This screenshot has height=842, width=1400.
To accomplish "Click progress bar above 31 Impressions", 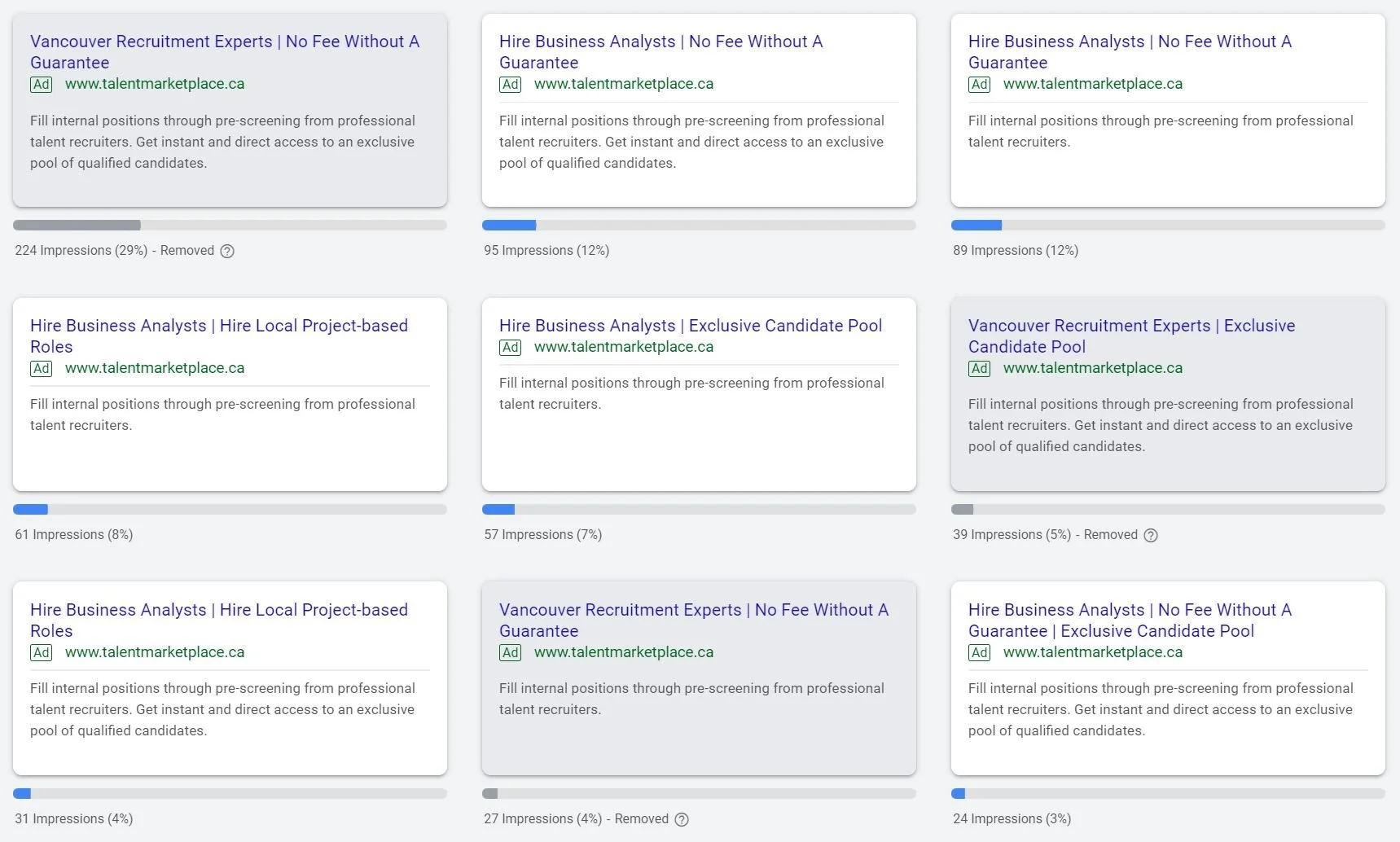I will point(230,793).
